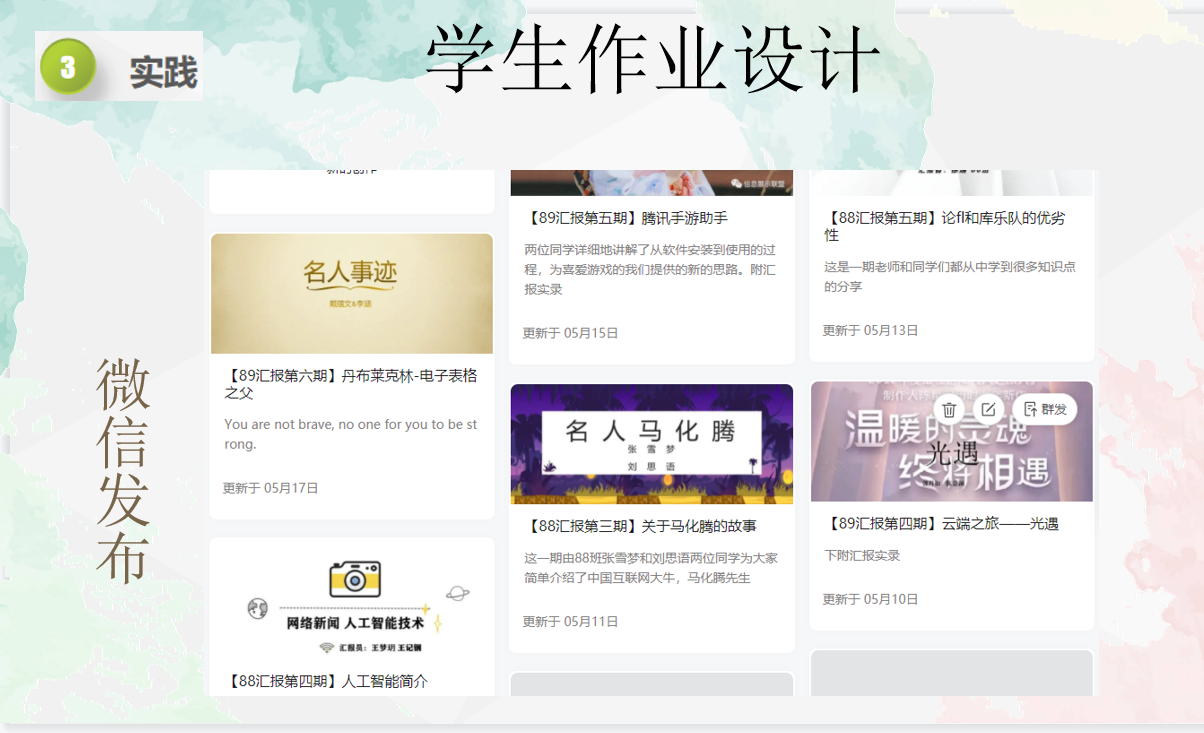Select the description starting 这一期由88班张雪梦
Viewport: 1204px width, 733px height.
[x=651, y=568]
